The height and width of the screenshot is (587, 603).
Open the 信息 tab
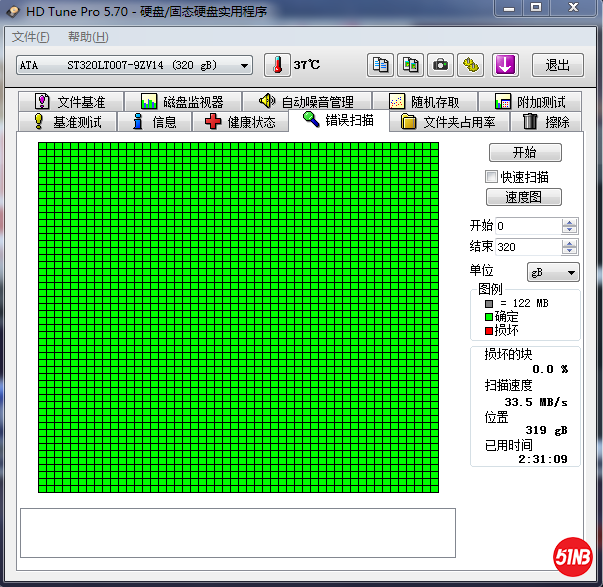click(154, 122)
